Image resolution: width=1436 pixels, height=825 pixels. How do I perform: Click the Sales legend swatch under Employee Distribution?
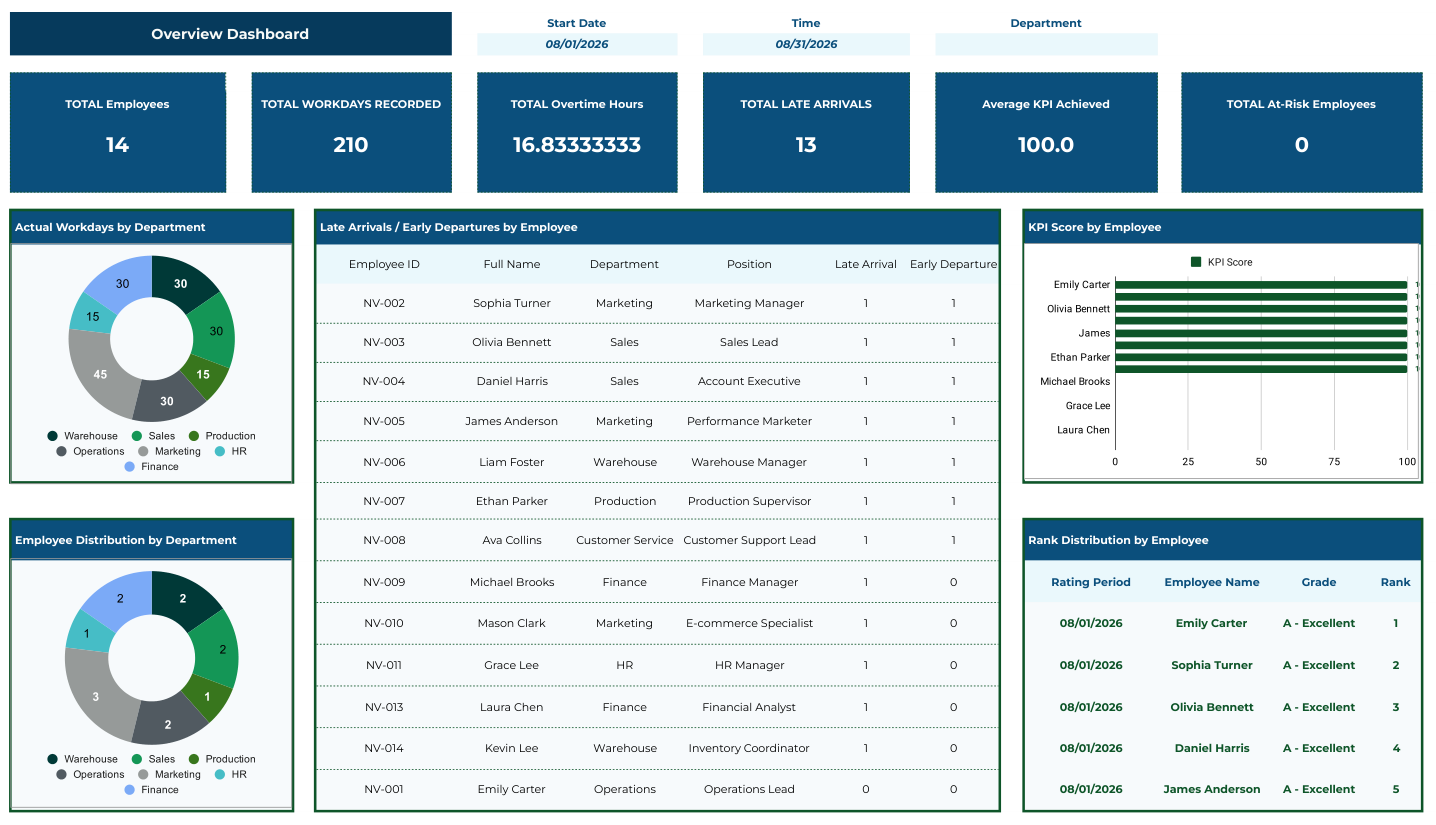tap(136, 759)
